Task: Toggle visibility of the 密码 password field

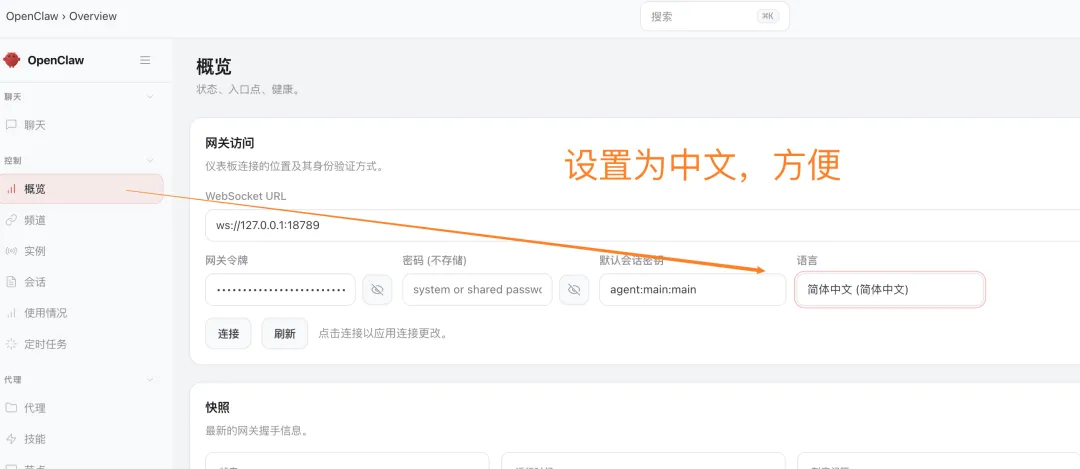Action: pos(574,290)
